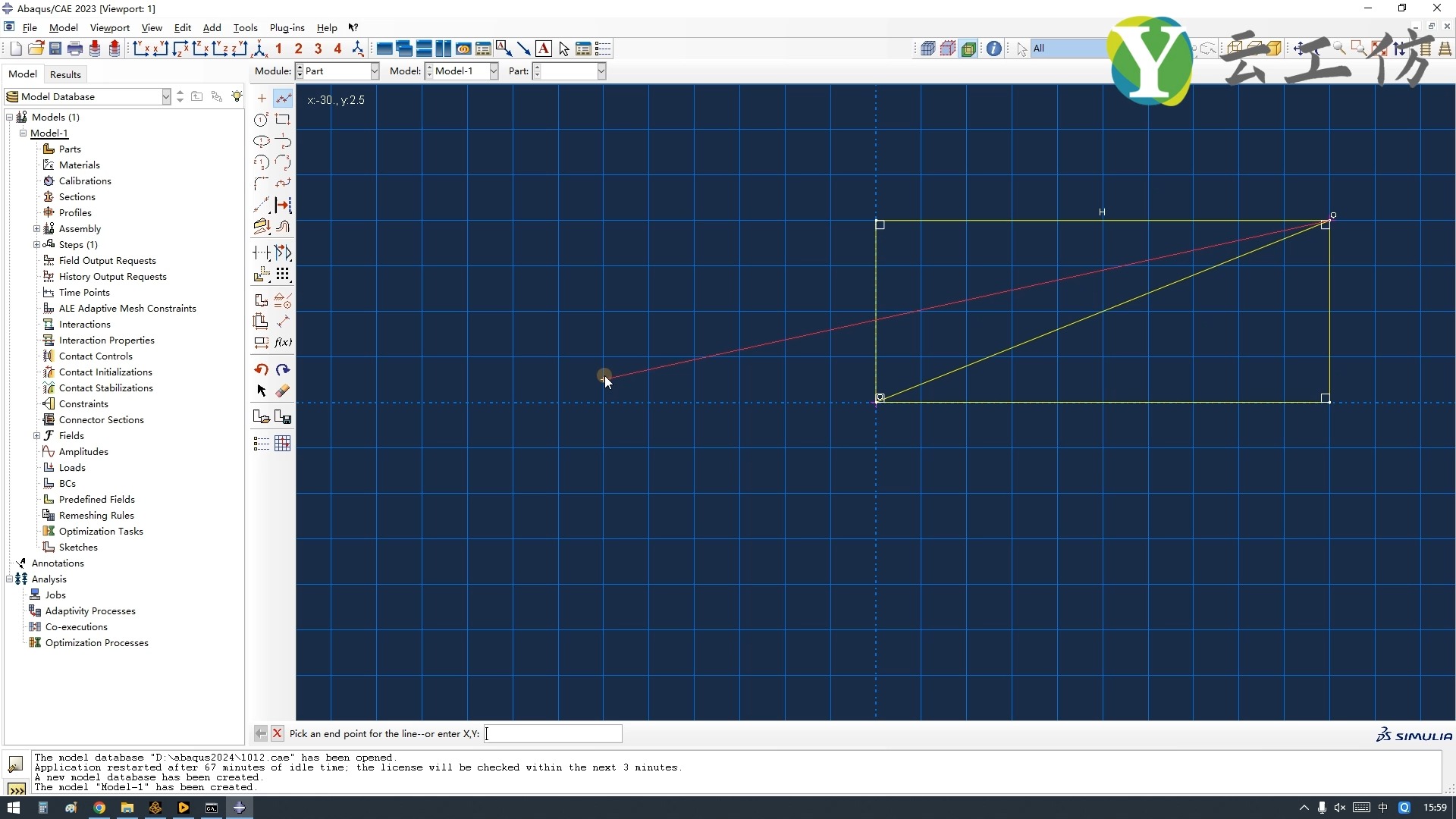
Task: Click the Save Model Database floppy icon
Action: 55,49
